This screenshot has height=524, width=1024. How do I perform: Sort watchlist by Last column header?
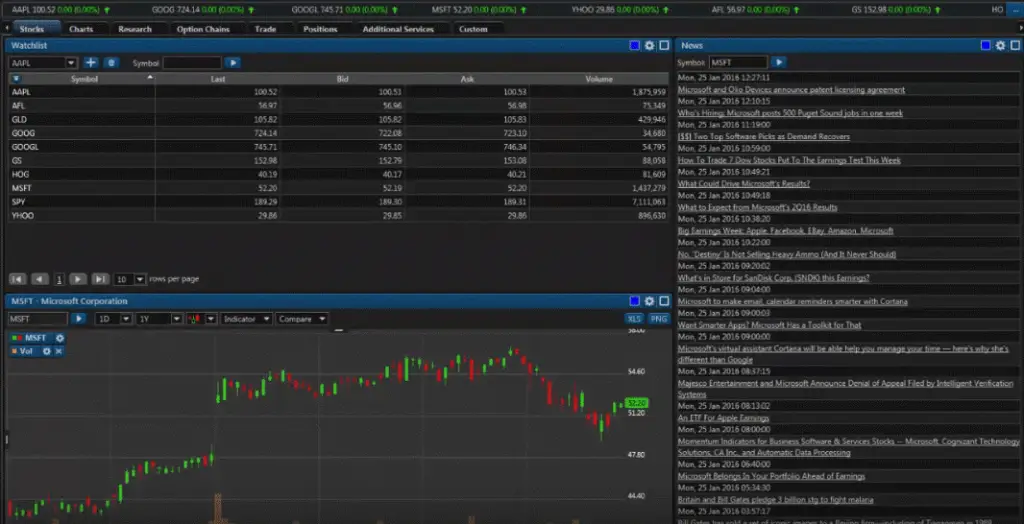tap(218, 79)
